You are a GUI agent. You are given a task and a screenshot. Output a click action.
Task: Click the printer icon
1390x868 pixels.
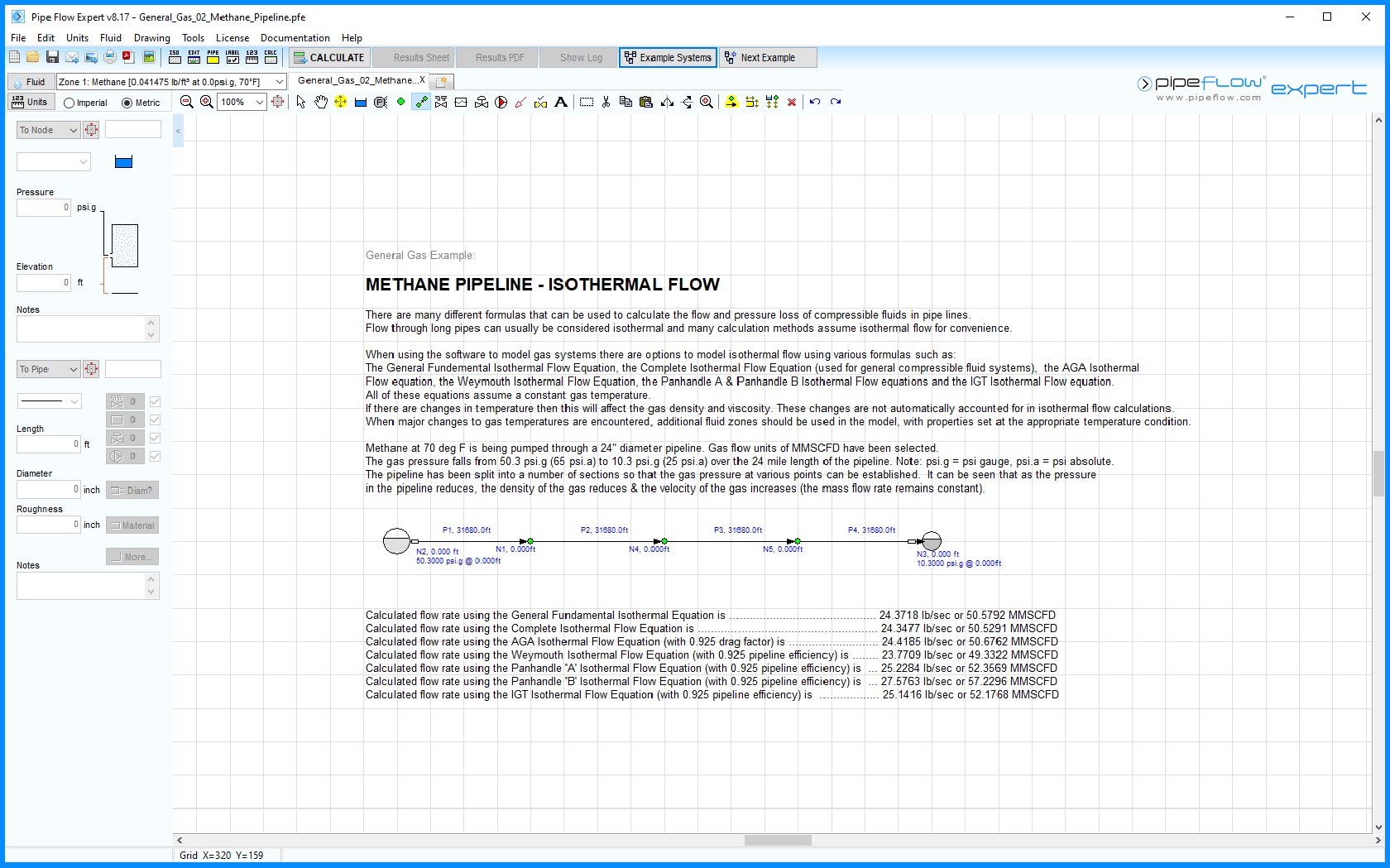(x=110, y=57)
